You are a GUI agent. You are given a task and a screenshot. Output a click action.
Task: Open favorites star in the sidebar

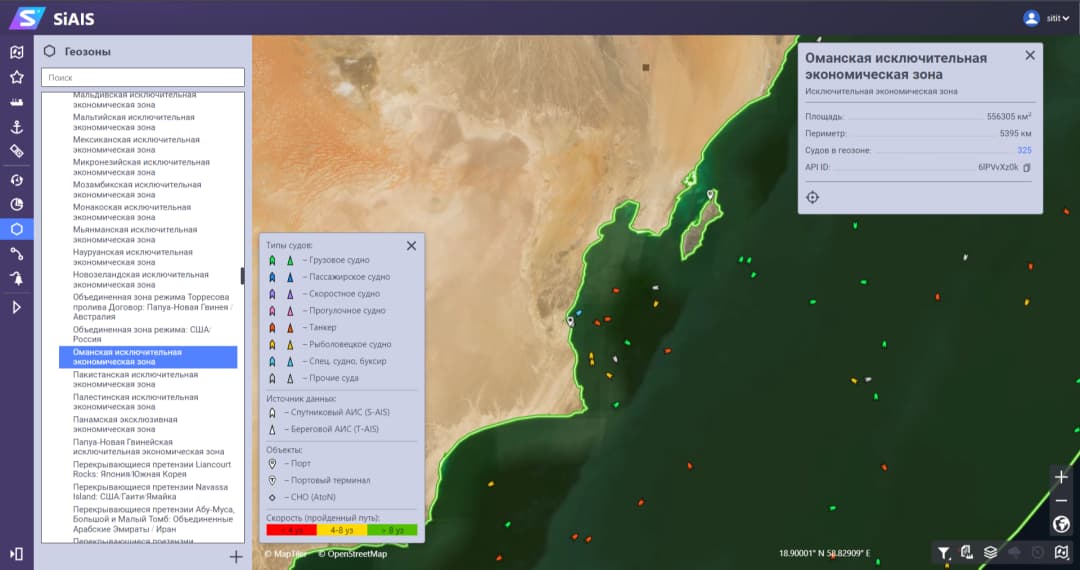pos(16,77)
